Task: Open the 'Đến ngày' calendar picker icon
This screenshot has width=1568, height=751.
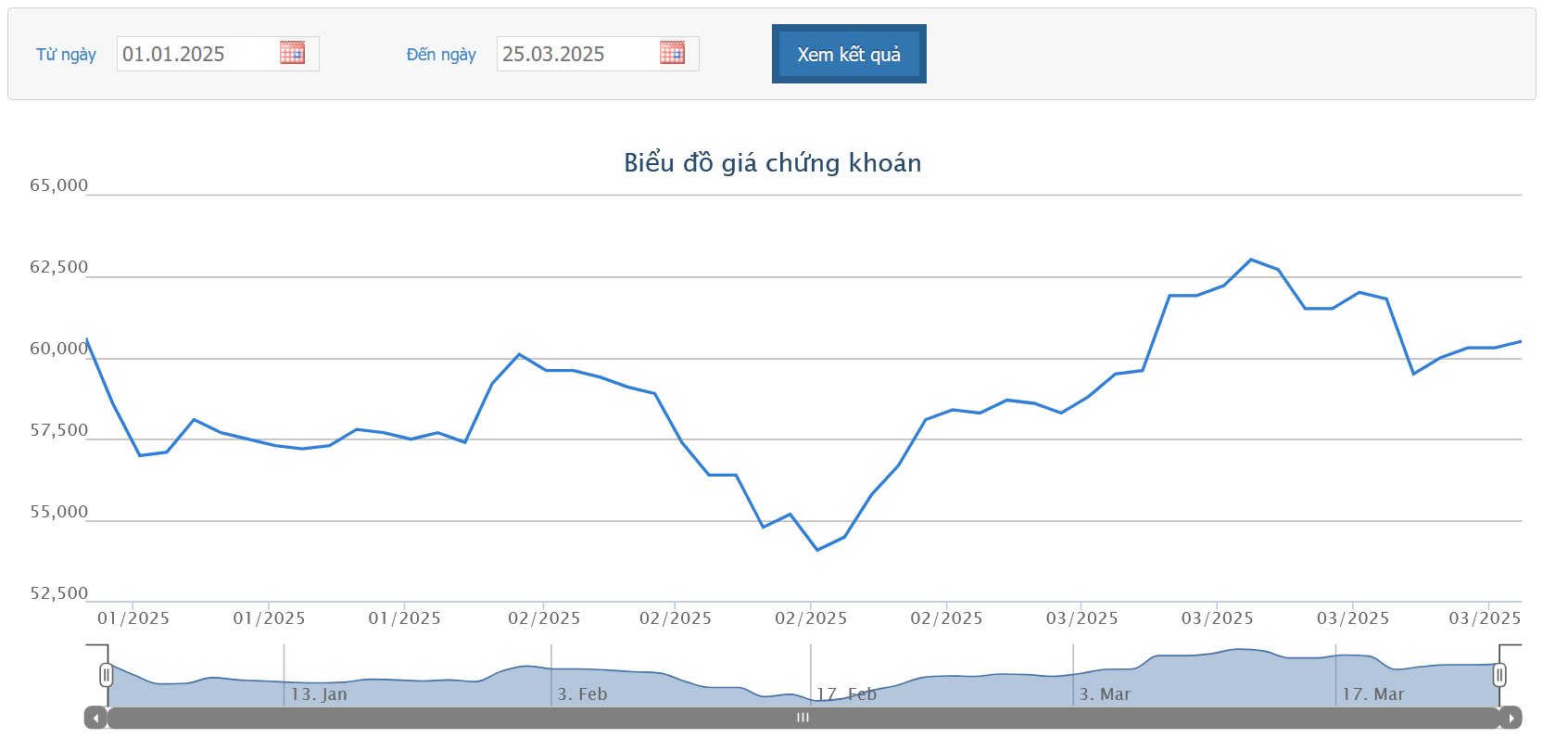Action: (672, 53)
